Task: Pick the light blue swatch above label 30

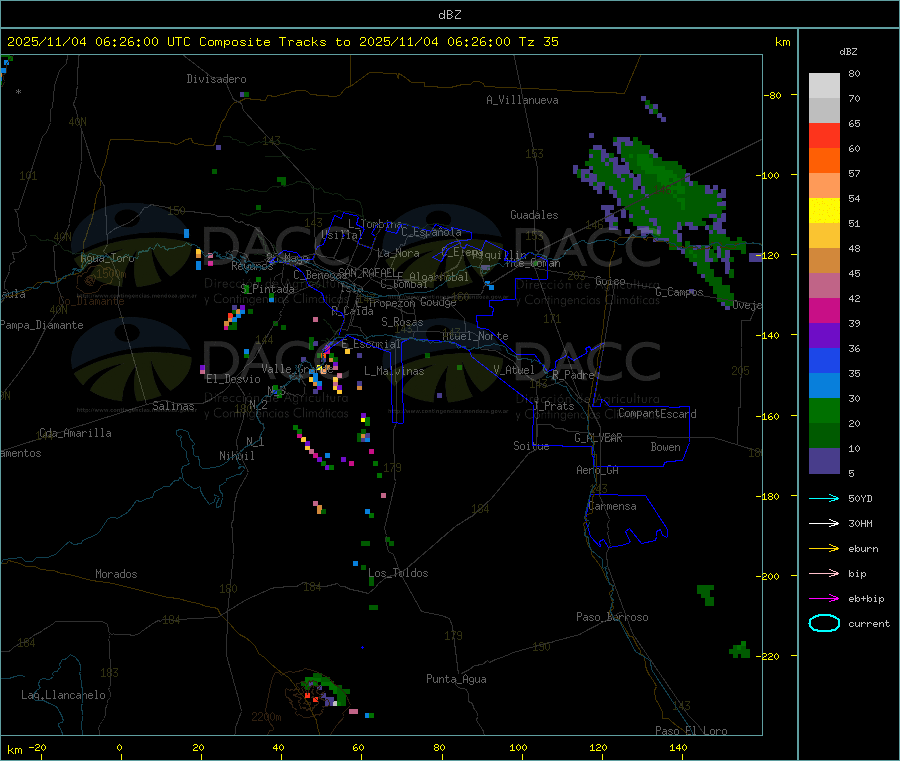Action: click(x=824, y=386)
